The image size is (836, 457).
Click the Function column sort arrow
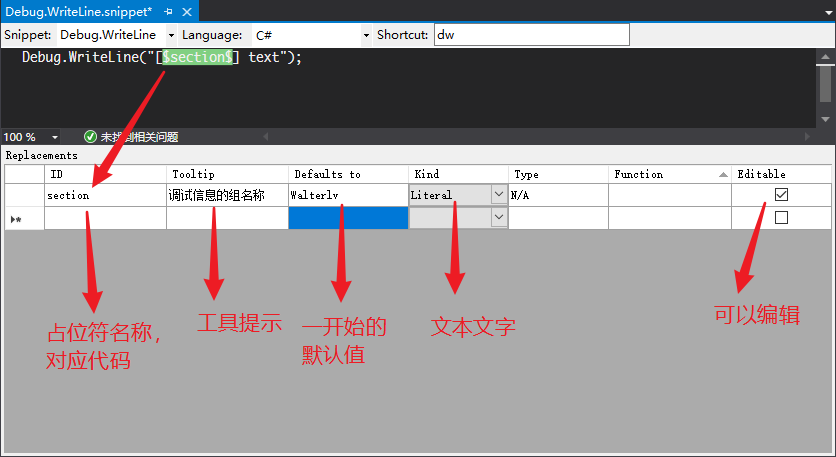click(x=721, y=175)
